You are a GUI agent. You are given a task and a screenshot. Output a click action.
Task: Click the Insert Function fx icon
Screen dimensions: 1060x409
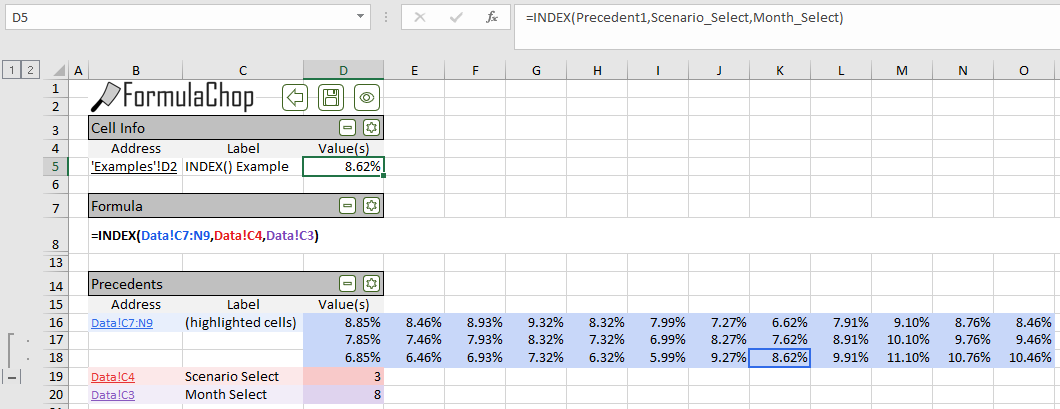(491, 17)
